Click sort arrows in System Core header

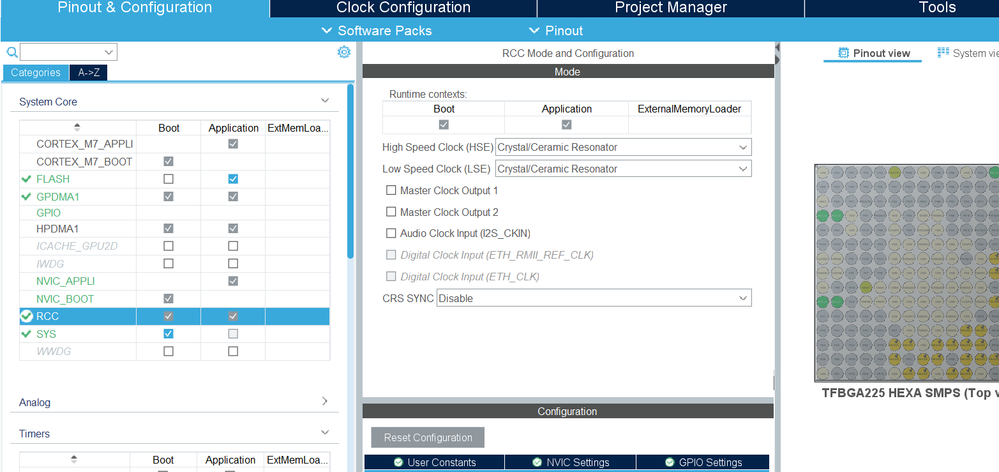point(77,127)
